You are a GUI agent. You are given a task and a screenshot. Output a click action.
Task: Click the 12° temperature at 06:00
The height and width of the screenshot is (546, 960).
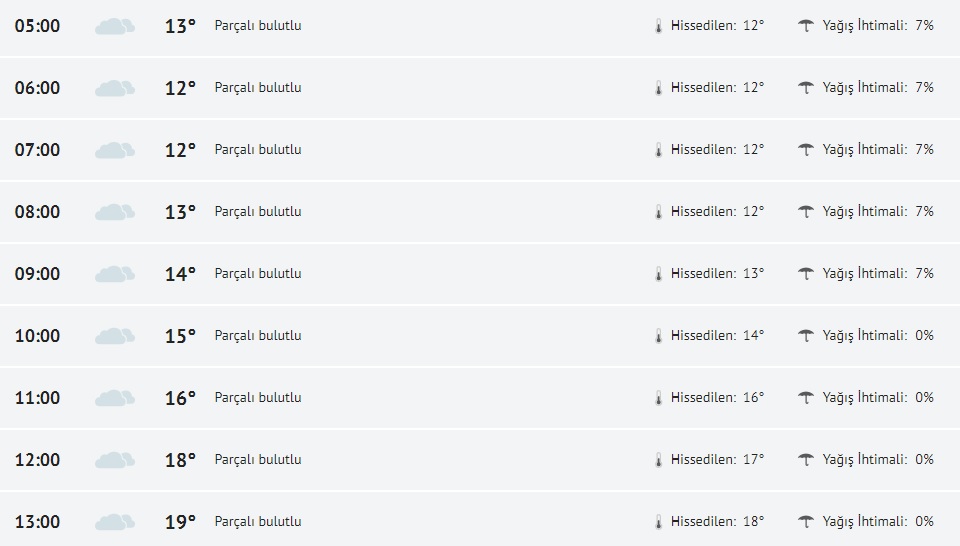180,88
